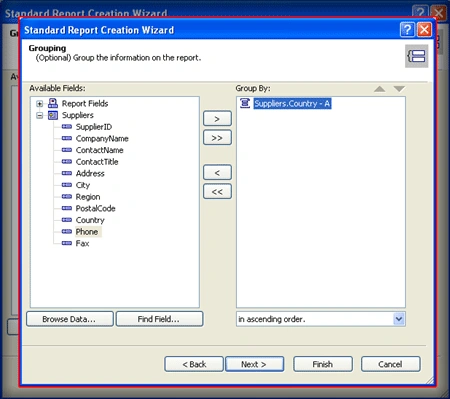Remove all groups with << button
Screen dimensions: 450x399
[217, 192]
